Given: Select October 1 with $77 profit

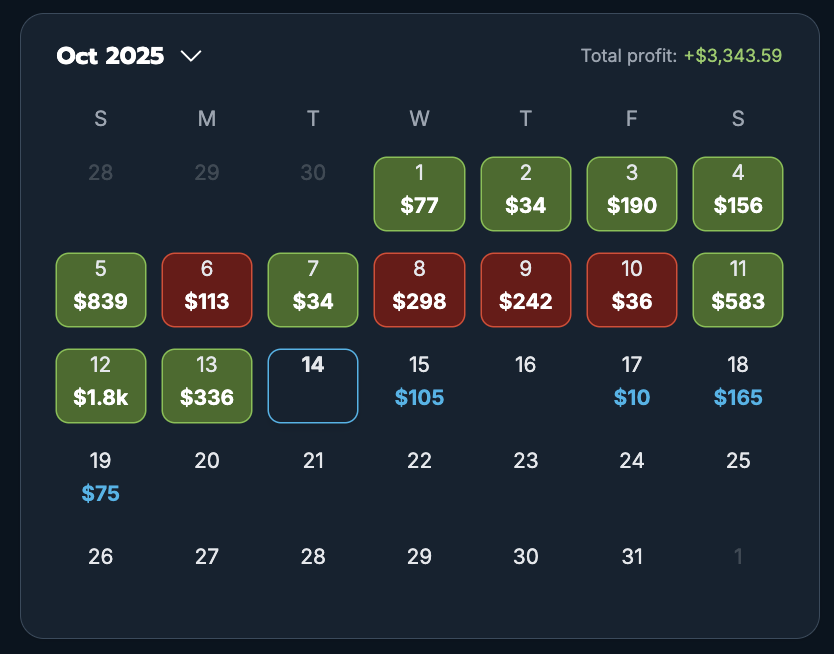Looking at the screenshot, I should pos(419,194).
